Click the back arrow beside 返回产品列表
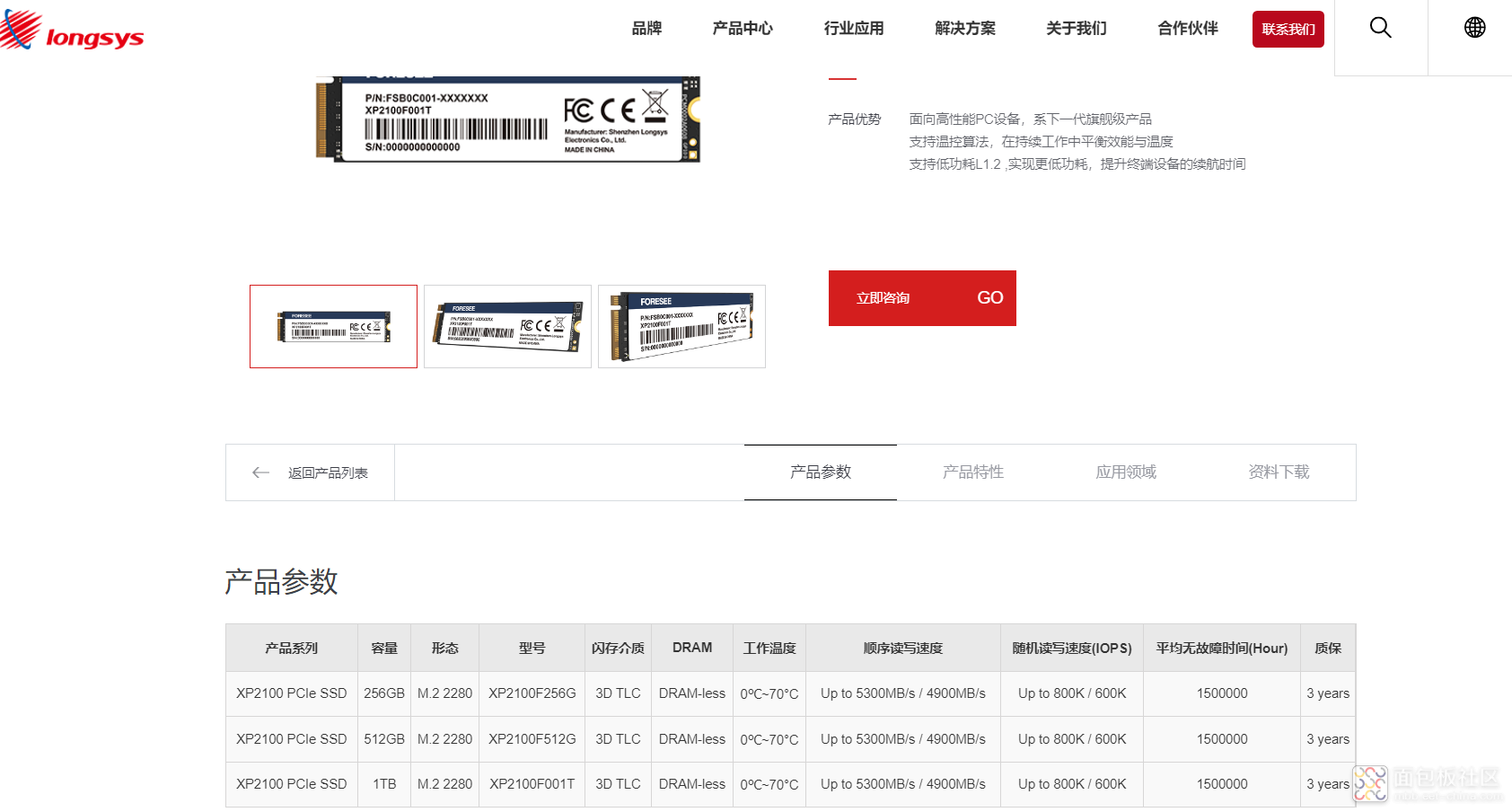Screen dimensions: 1512x812 pyautogui.click(x=261, y=472)
